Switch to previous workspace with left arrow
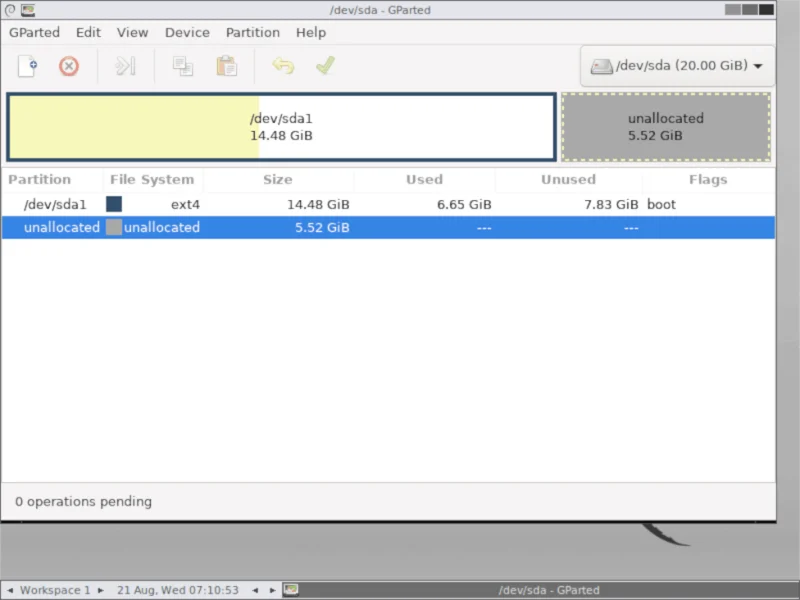This screenshot has width=800, height=600. (x=10, y=590)
